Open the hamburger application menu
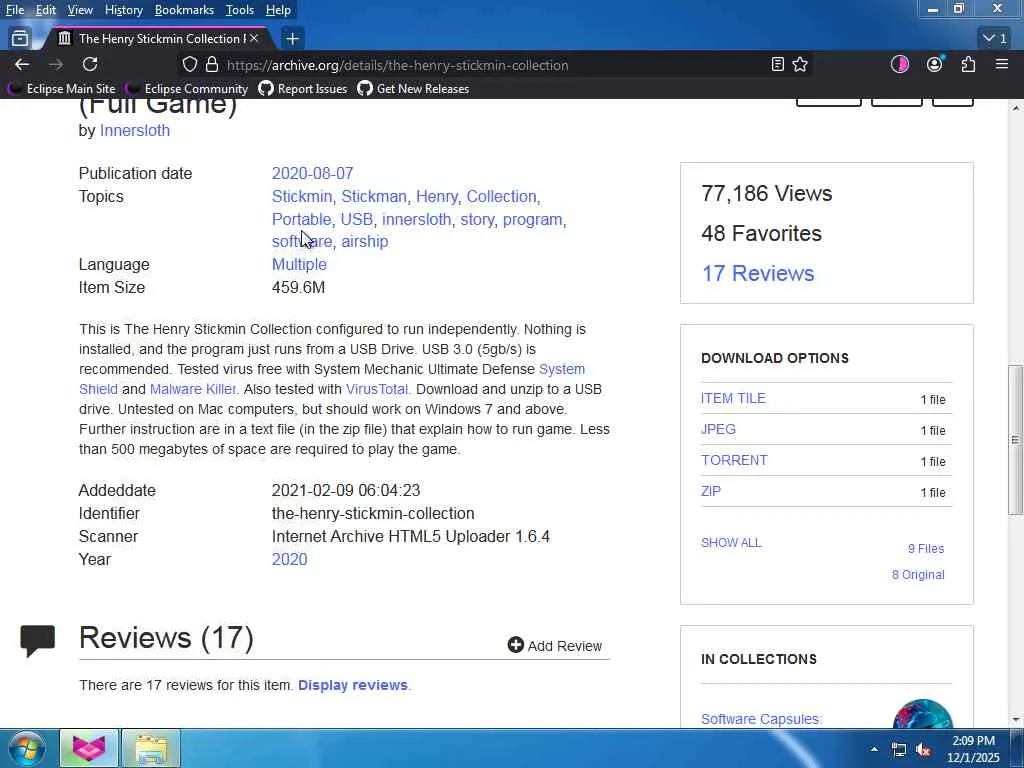1024x768 pixels. (x=1002, y=65)
